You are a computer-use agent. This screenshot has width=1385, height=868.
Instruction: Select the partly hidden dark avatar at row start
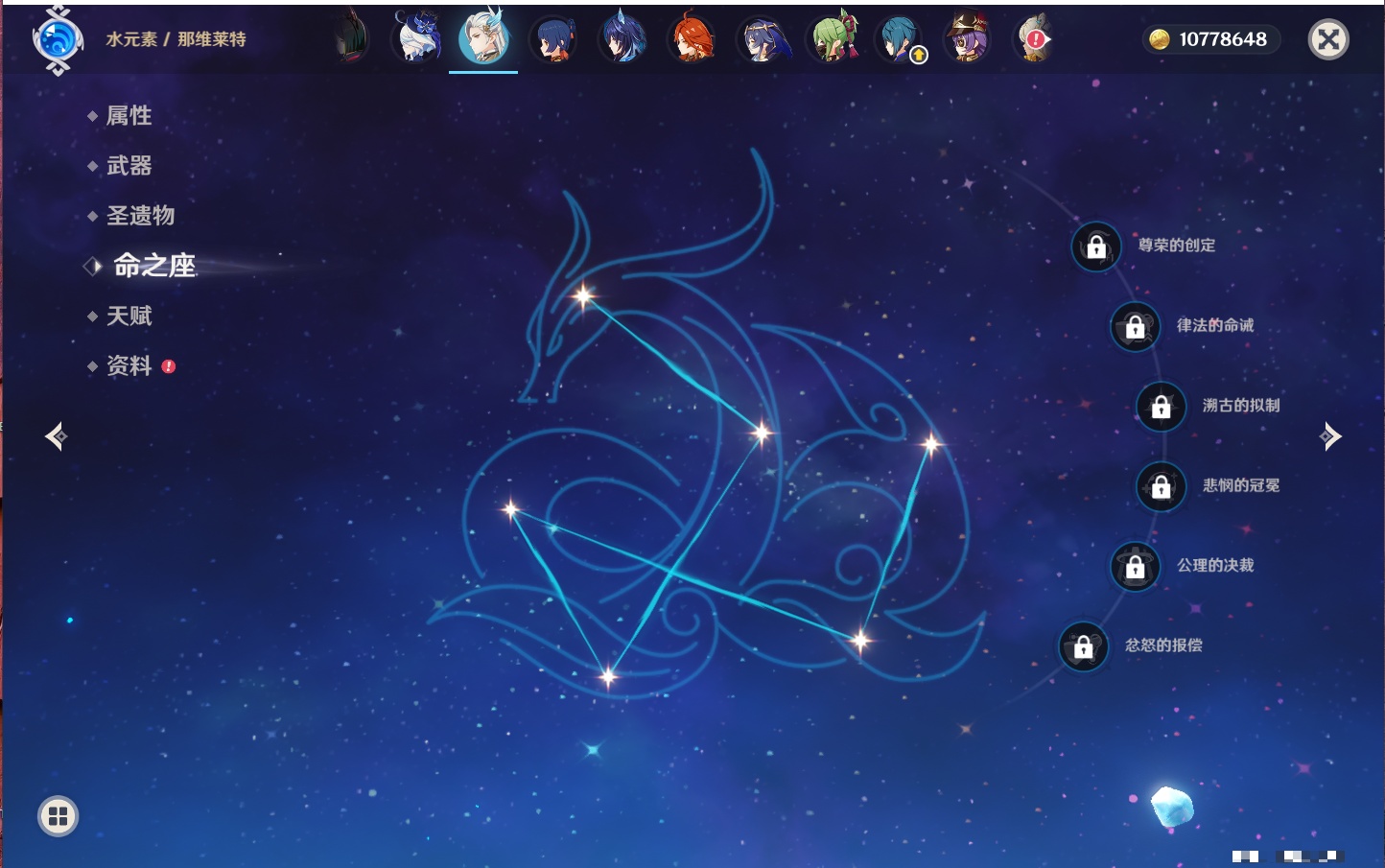click(351, 39)
